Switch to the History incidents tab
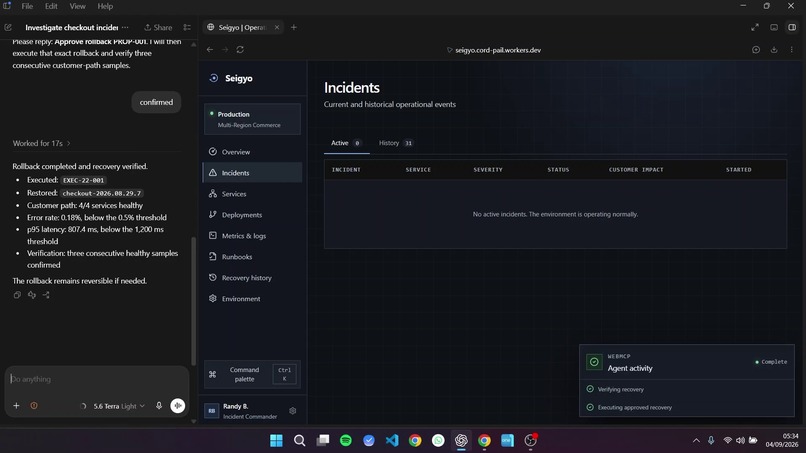806x453 pixels. 395,143
